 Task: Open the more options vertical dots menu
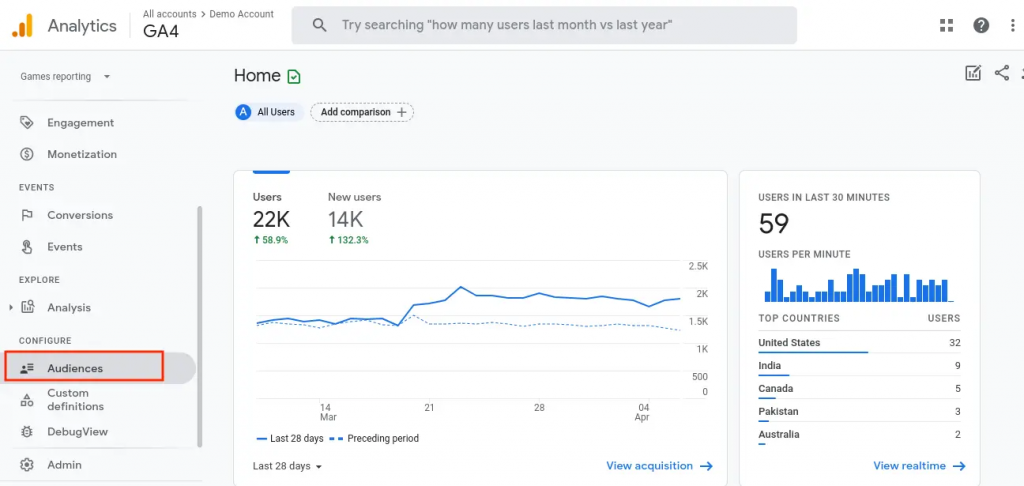(x=1013, y=26)
